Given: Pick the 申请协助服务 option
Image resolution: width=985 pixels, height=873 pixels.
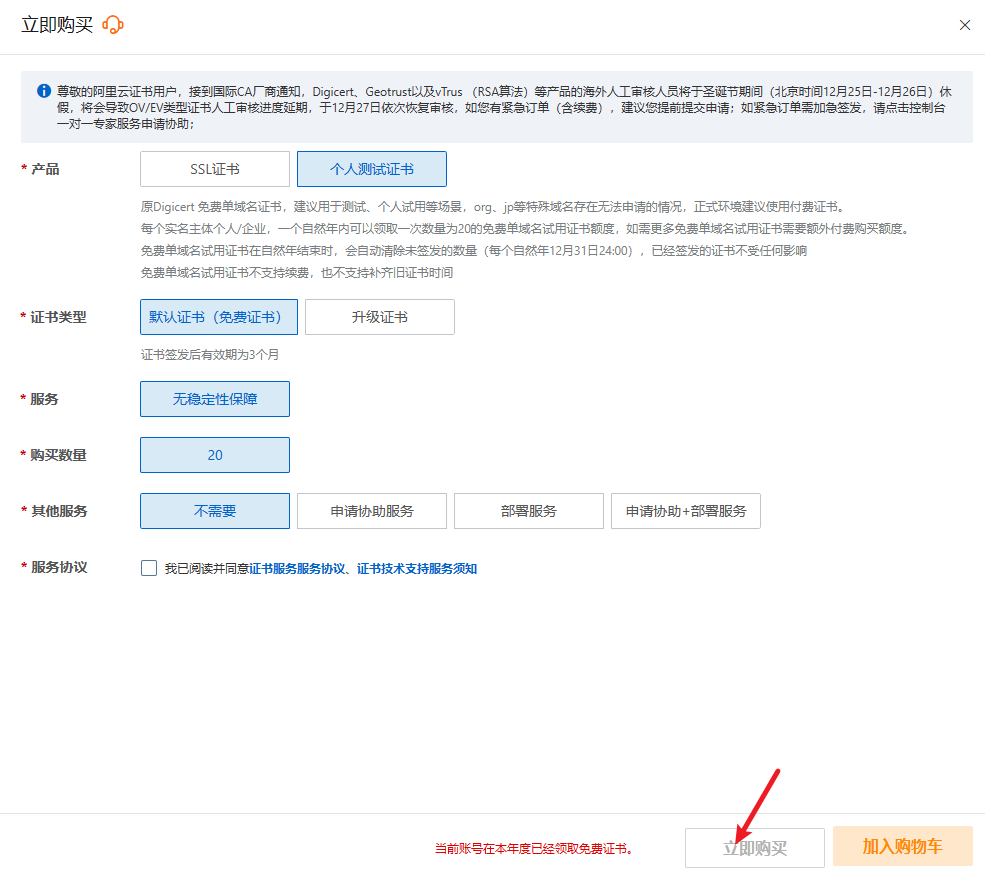Looking at the screenshot, I should click(x=372, y=511).
